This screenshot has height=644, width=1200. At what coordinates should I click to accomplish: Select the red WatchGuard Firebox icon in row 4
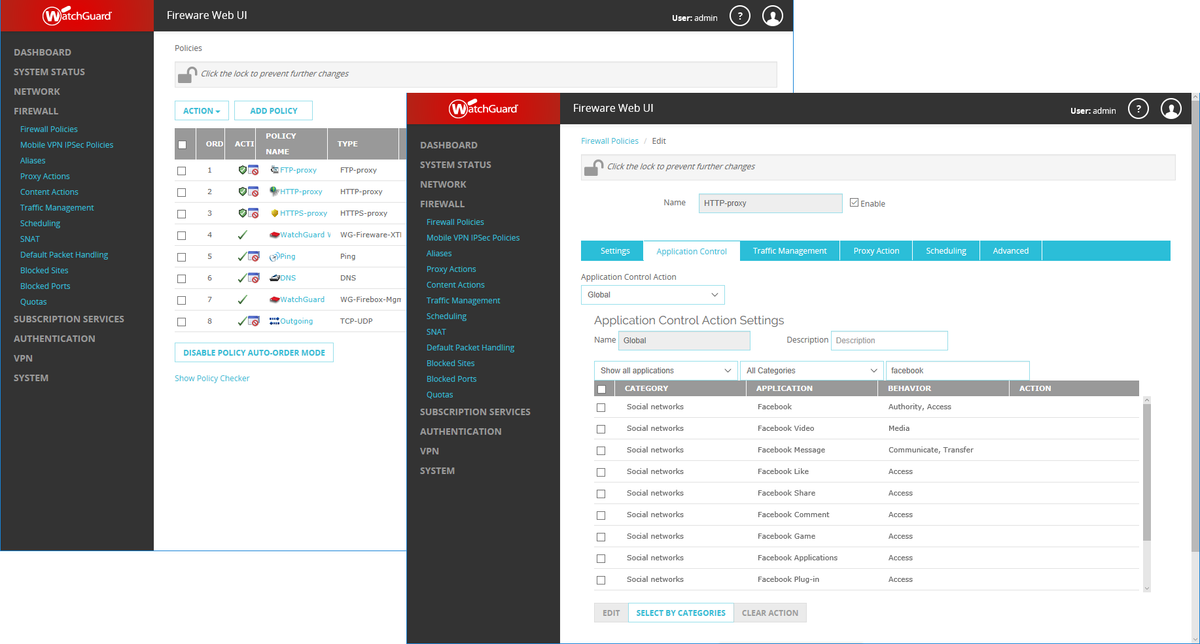pos(274,234)
